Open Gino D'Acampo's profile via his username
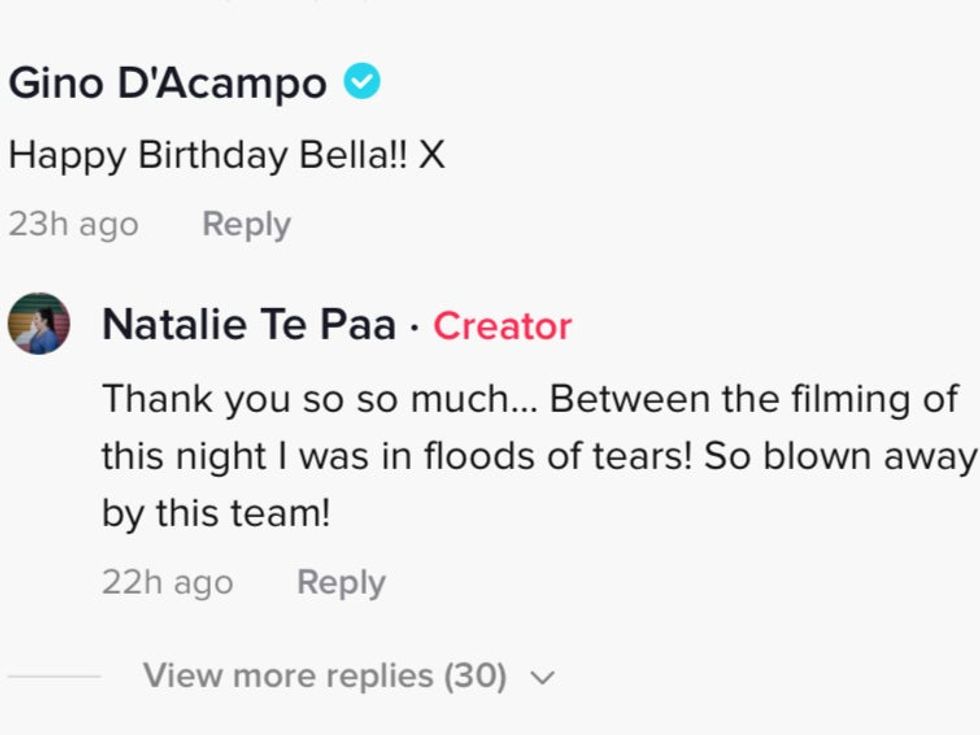 (167, 84)
